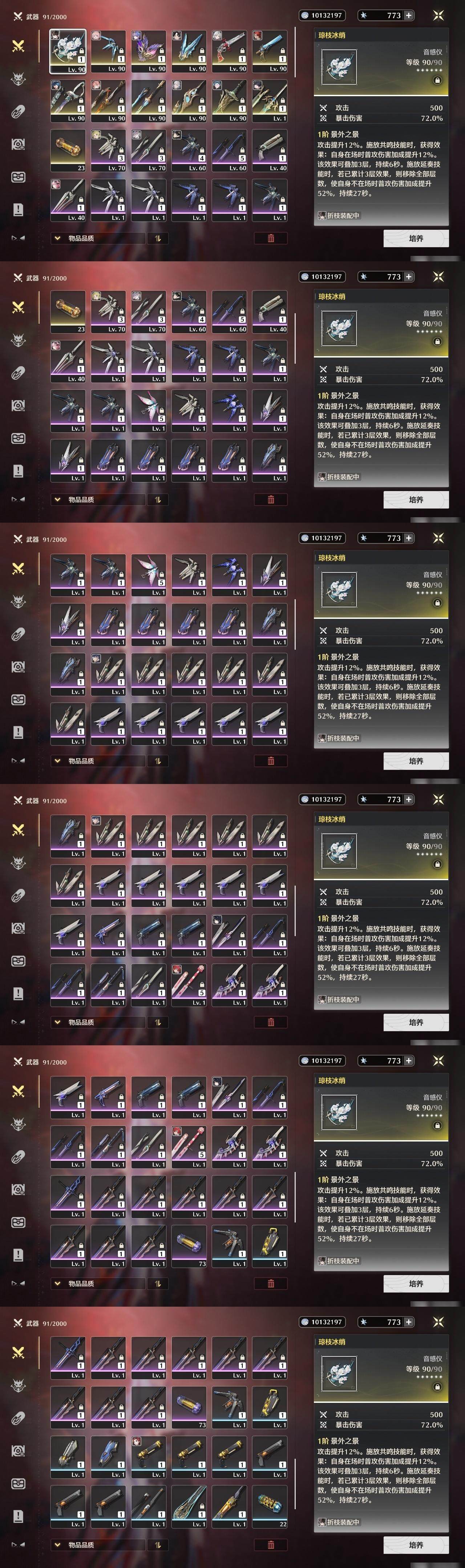Open the crossed-swords Weapons tab in bottom screenshot

point(18,1352)
